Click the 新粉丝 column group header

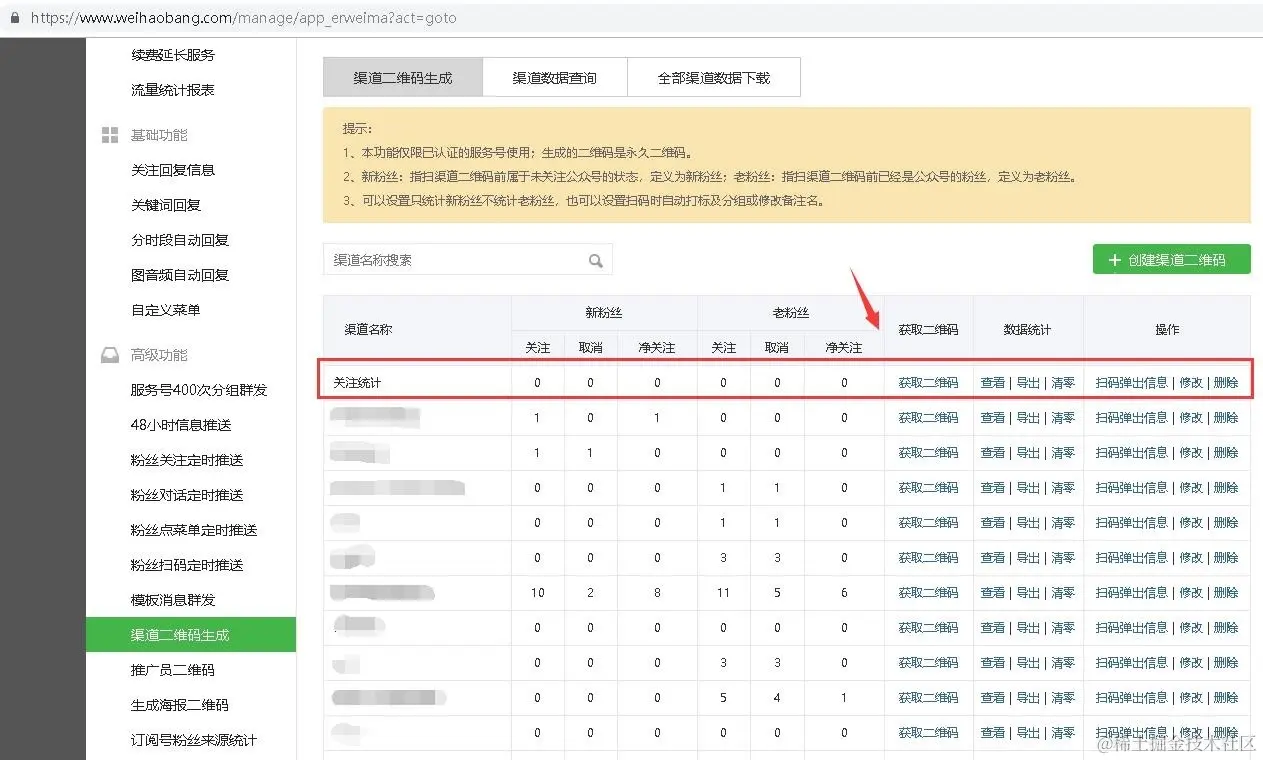(x=604, y=313)
